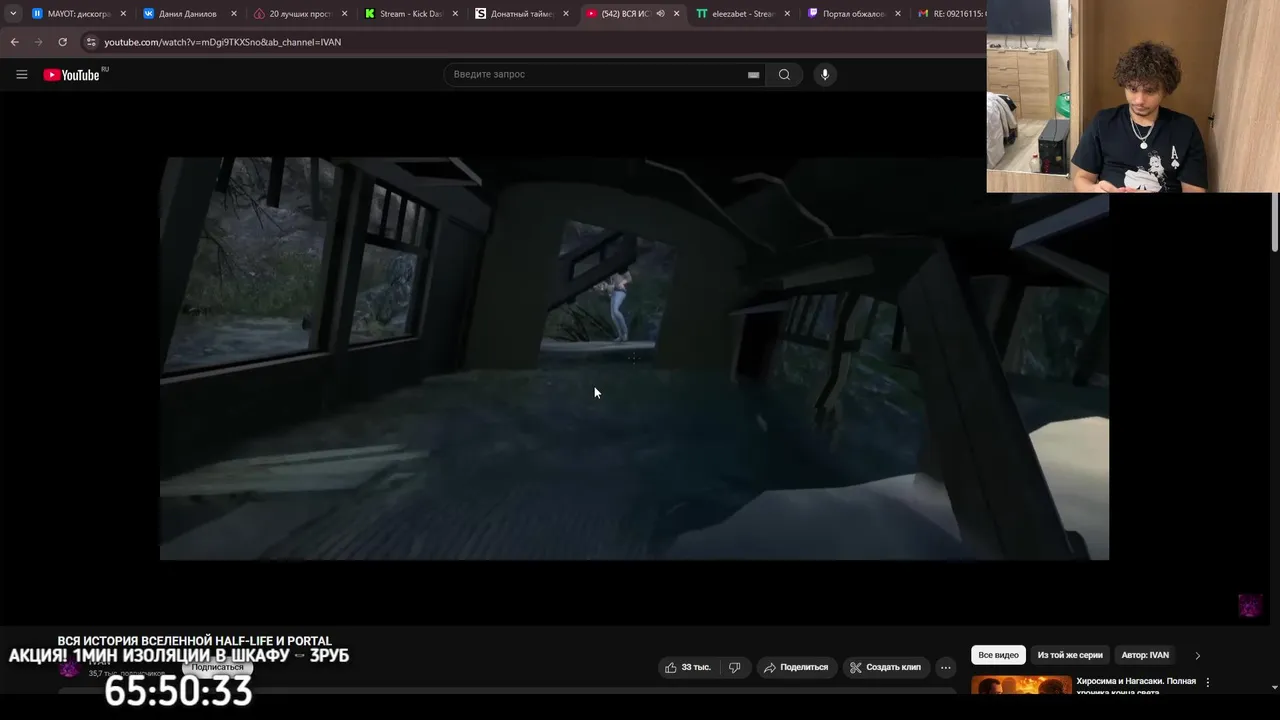1280x720 pixels.
Task: Click the scrollbar down arrow
Action: coord(1274,687)
